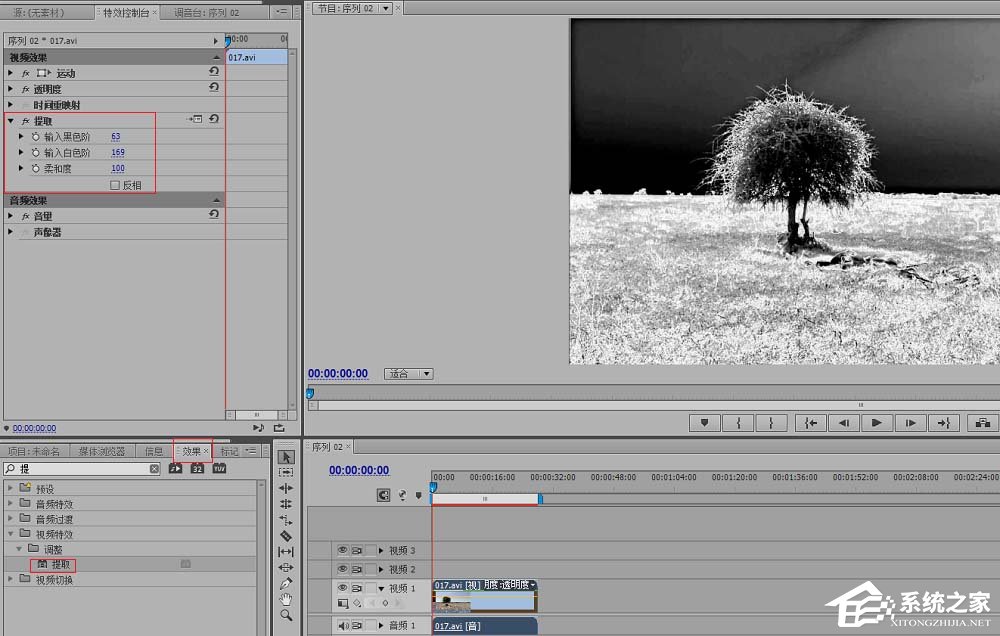The image size is (1000, 636).
Task: Click the 输入白色阶 value 169
Action: [x=118, y=153]
